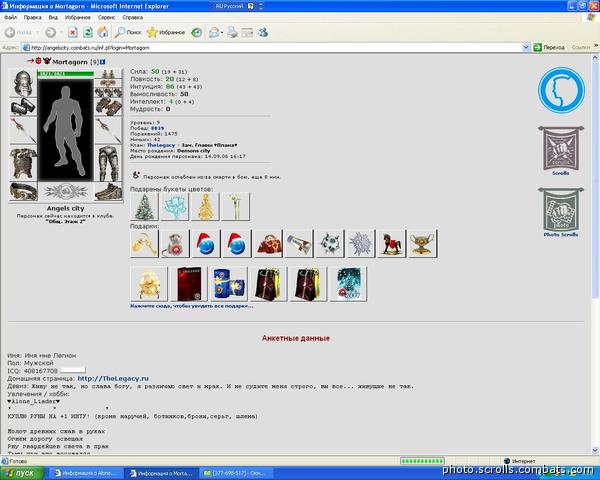The image size is (600, 480).
Task: Expand the Back button history dropdown
Action: click(x=38, y=33)
